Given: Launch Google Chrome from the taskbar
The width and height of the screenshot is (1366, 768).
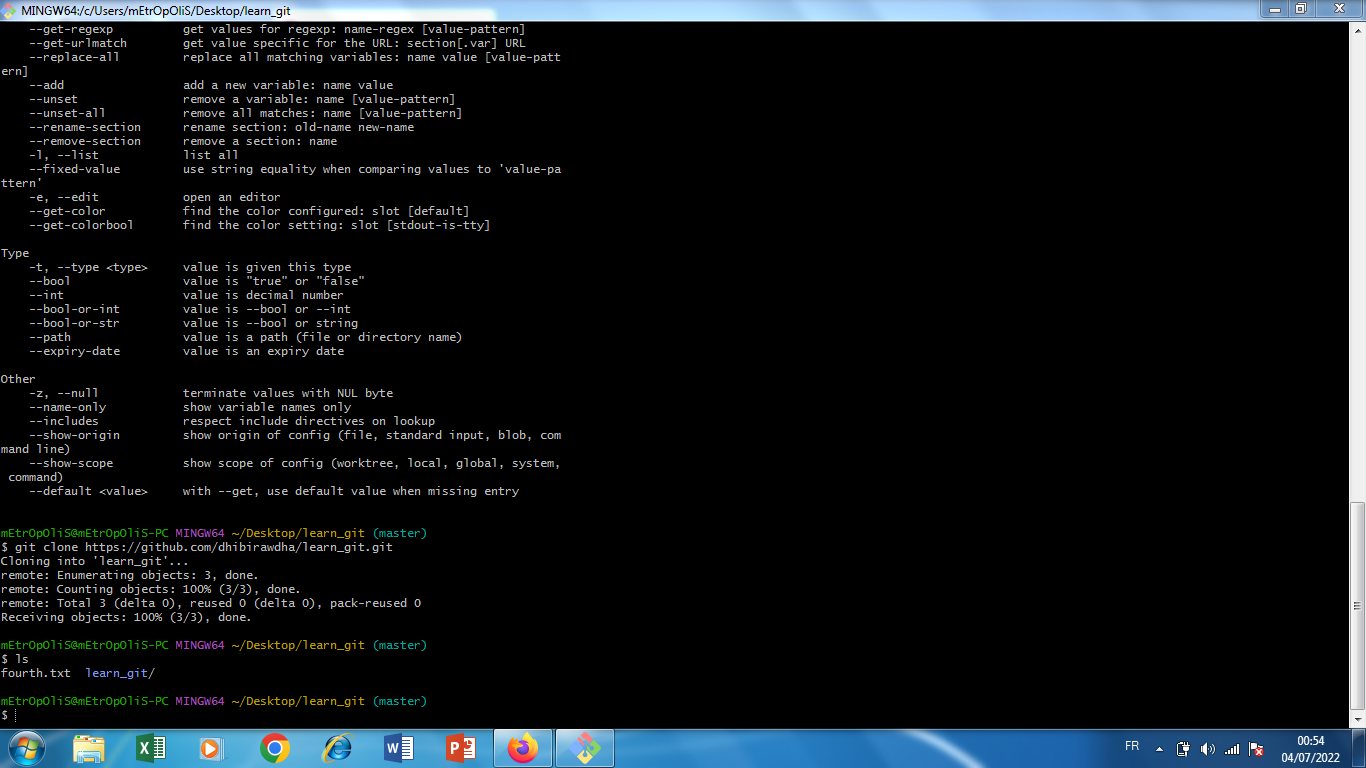Looking at the screenshot, I should pyautogui.click(x=275, y=748).
